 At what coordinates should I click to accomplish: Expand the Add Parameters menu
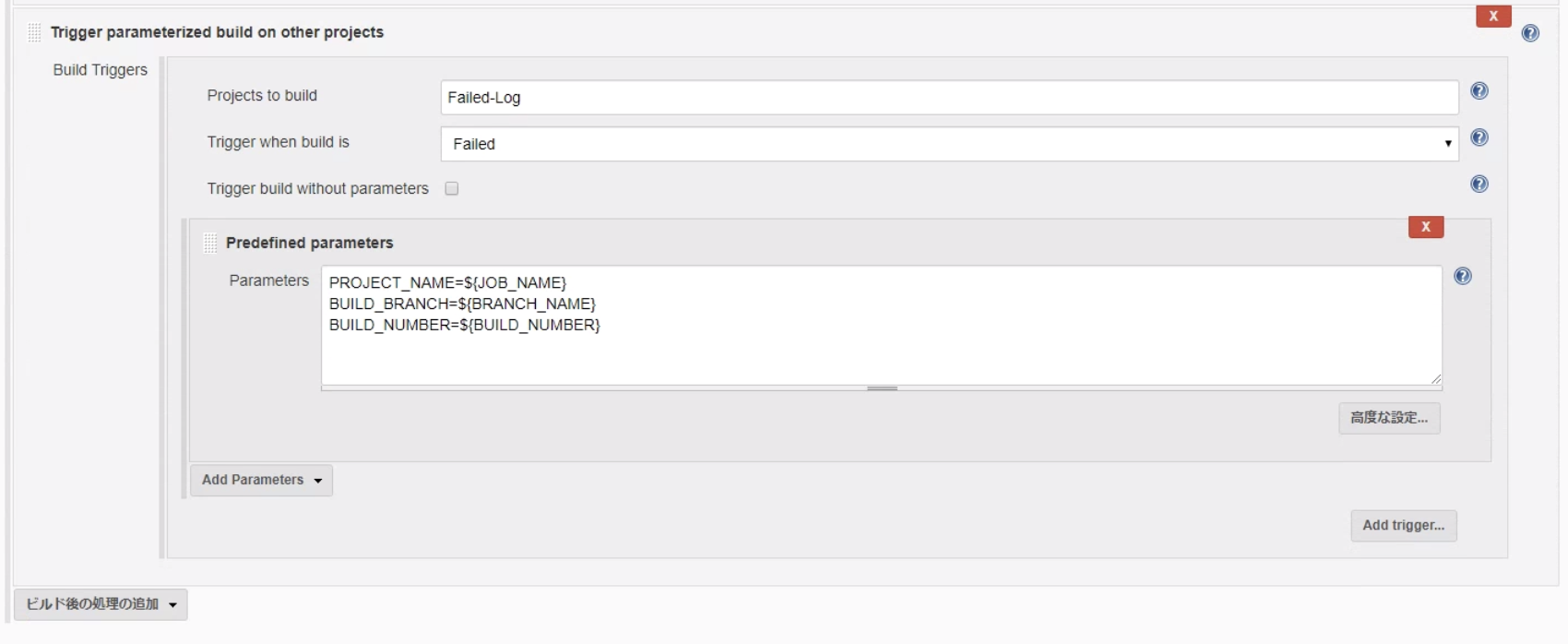pyautogui.click(x=261, y=481)
